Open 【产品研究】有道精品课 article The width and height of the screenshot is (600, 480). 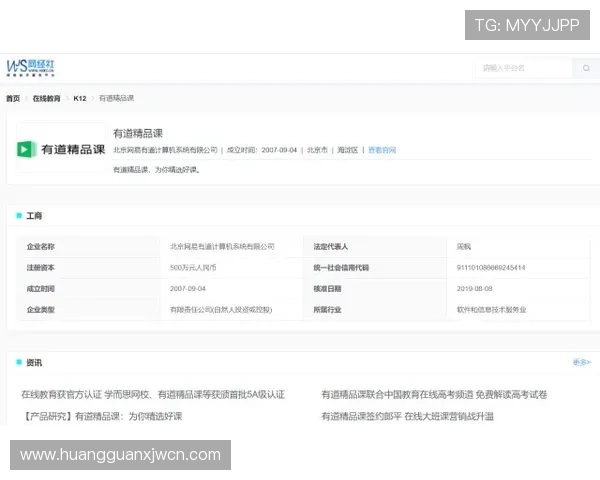point(102,416)
